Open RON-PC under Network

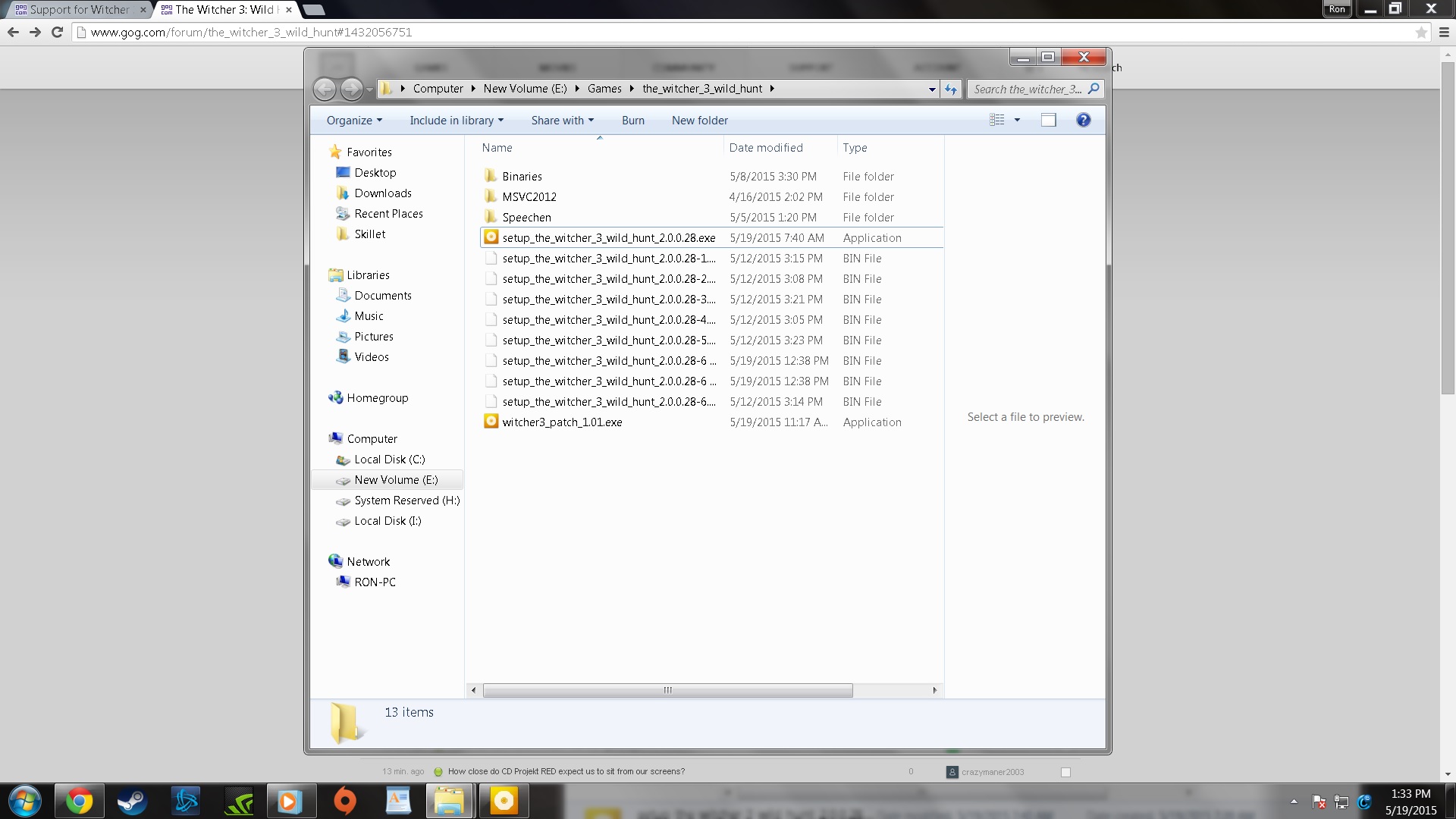[x=375, y=582]
